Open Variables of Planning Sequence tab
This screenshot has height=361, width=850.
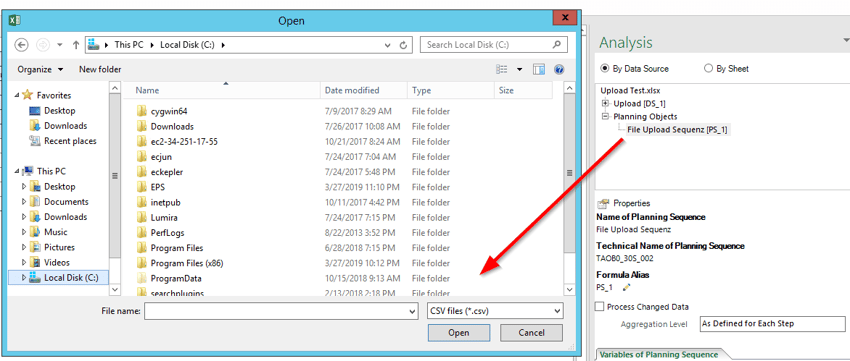[658, 355]
